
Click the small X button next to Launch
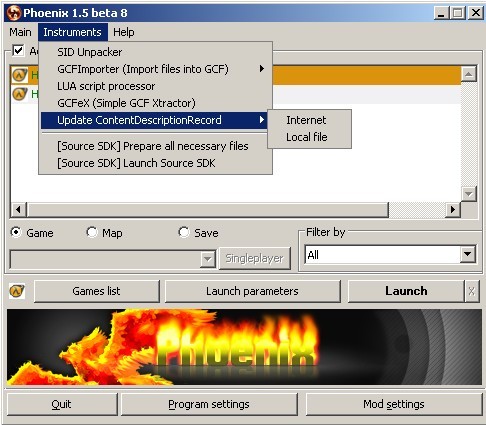pyautogui.click(x=472, y=291)
